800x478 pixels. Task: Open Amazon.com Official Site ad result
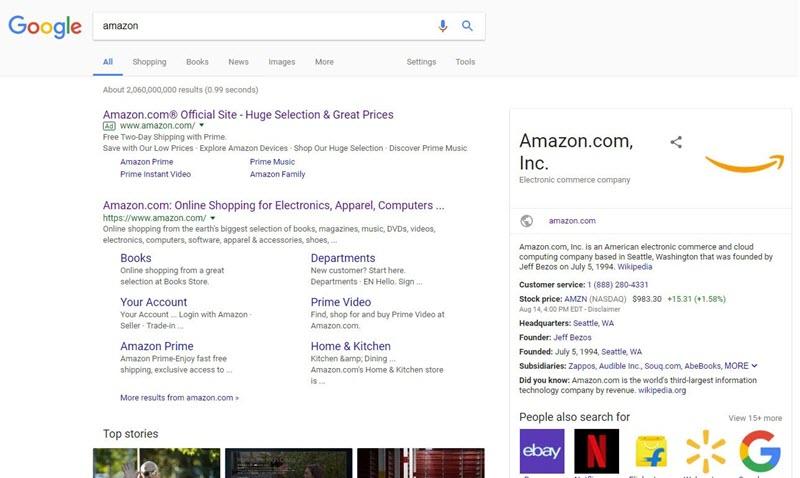pyautogui.click(x=248, y=115)
